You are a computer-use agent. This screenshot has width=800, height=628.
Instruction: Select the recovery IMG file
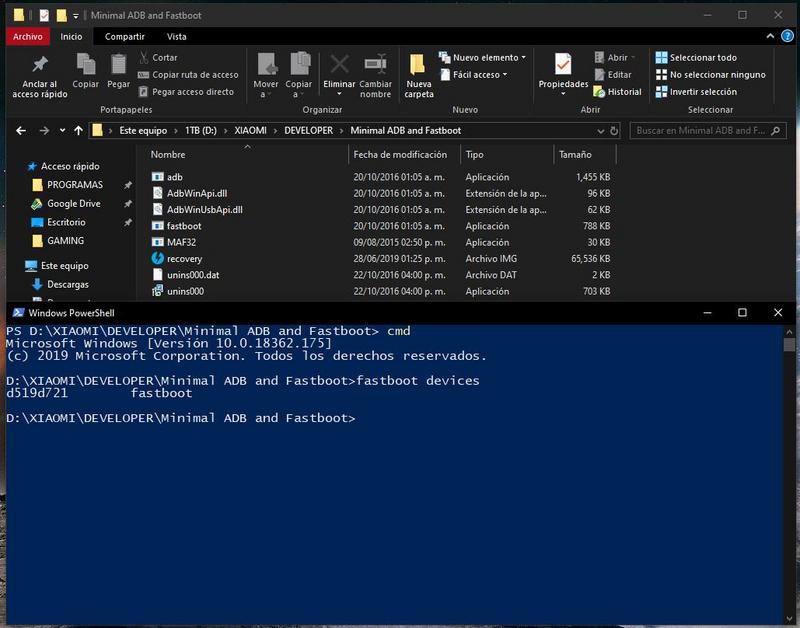(x=381, y=259)
